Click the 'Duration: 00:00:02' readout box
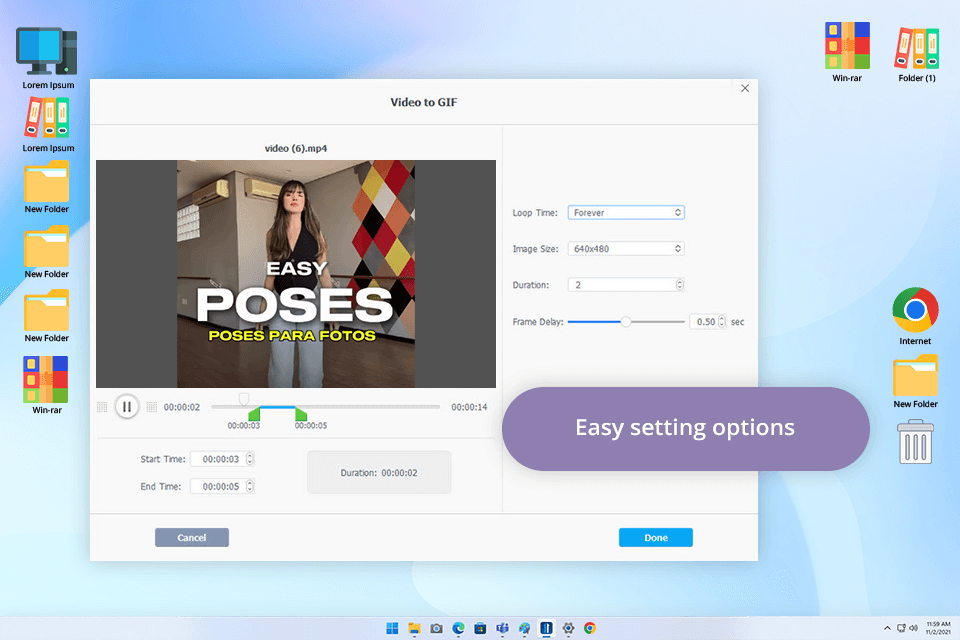Screen dimensions: 960x640 coord(379,472)
